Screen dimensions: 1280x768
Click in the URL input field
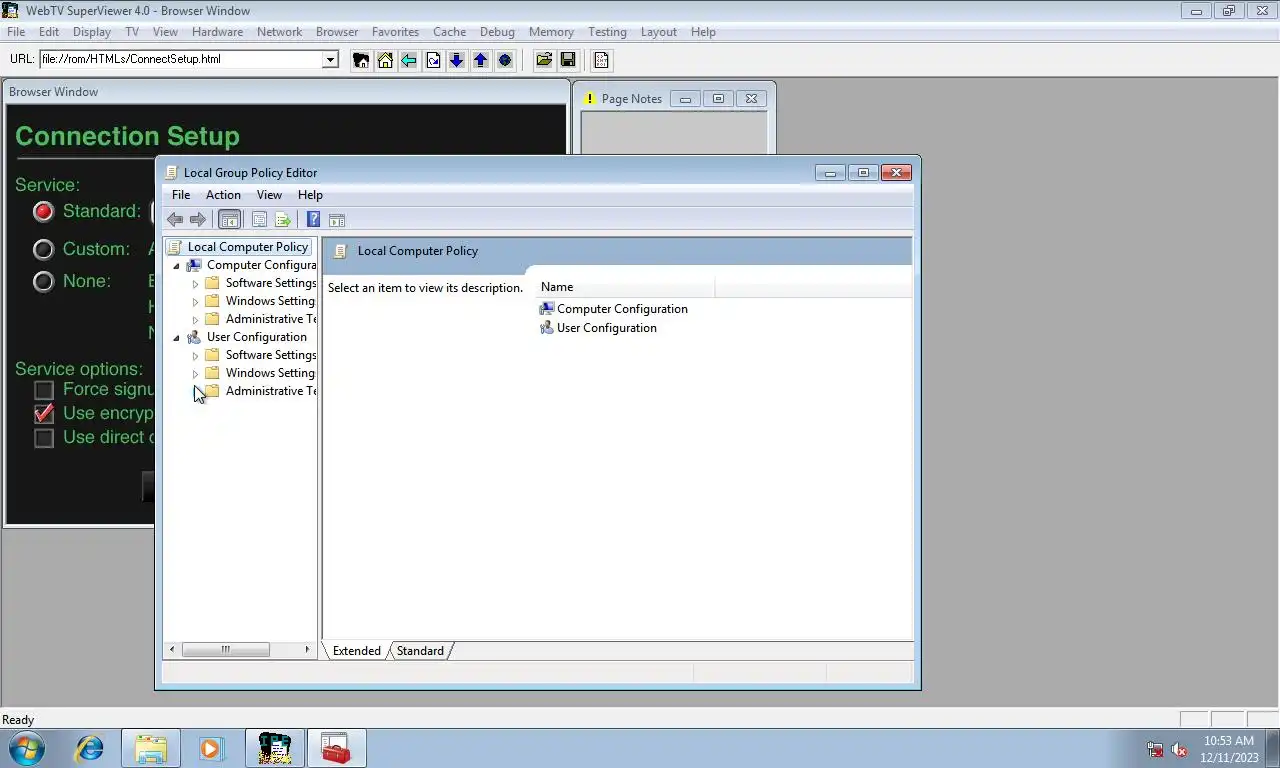(x=180, y=60)
